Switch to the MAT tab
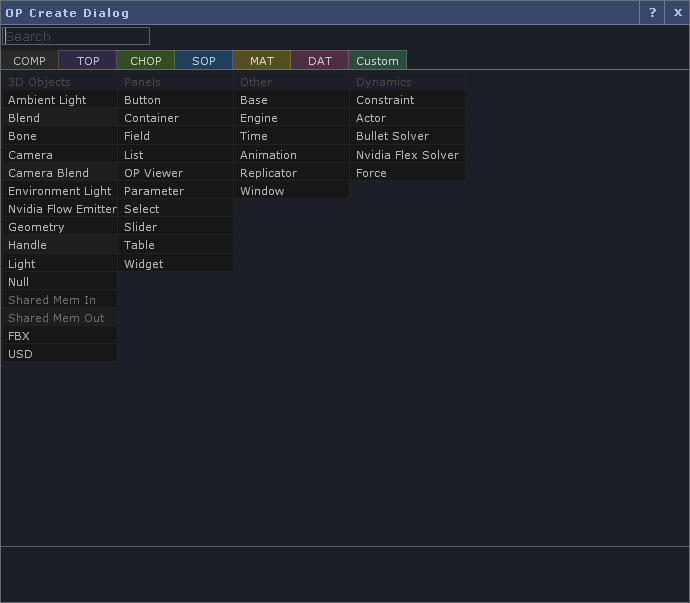The height and width of the screenshot is (603, 690). tap(262, 61)
